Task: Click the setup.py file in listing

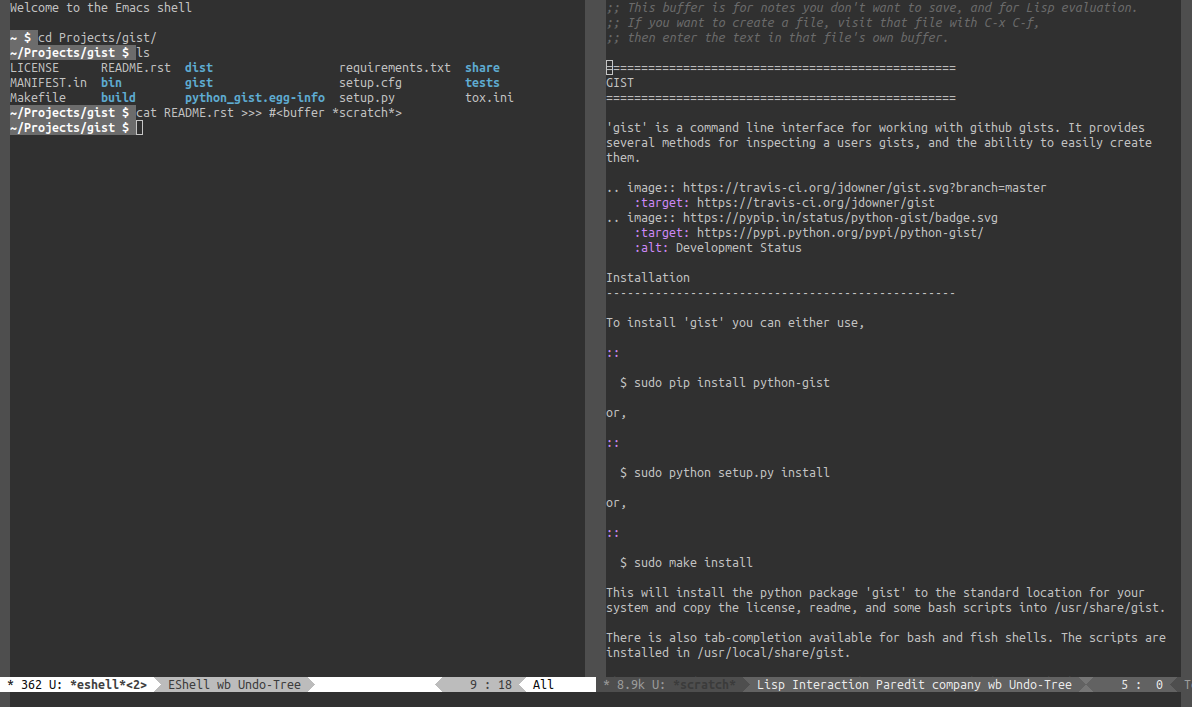Action: point(366,98)
